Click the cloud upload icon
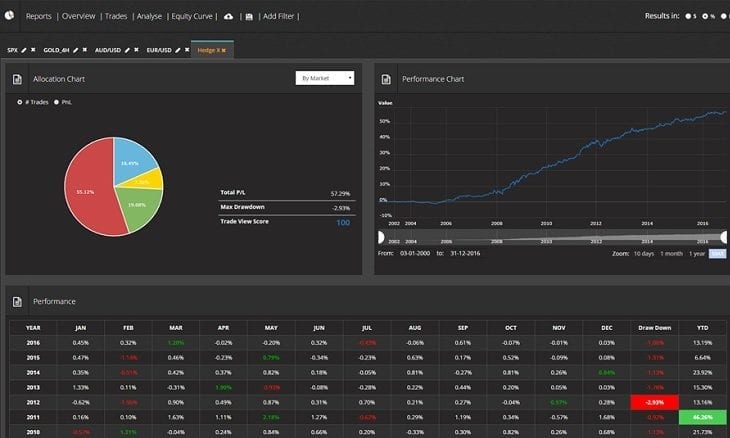730x438 pixels. [x=227, y=17]
